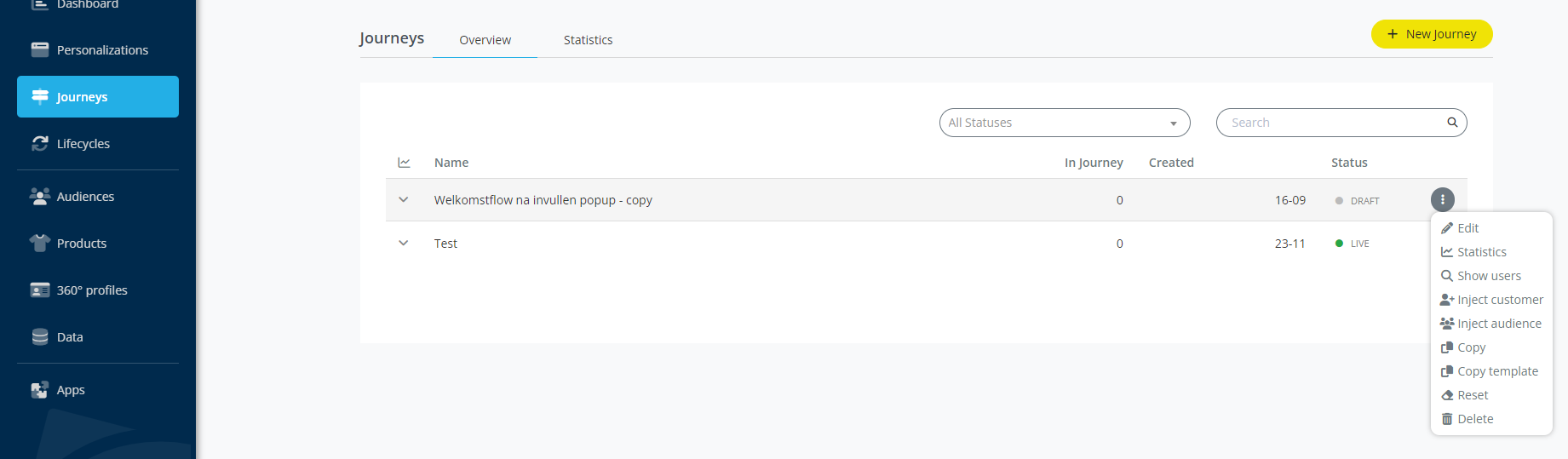Click the Lifecycles refresh-arrows icon
Screen dimensions: 1568x459
tap(40, 143)
